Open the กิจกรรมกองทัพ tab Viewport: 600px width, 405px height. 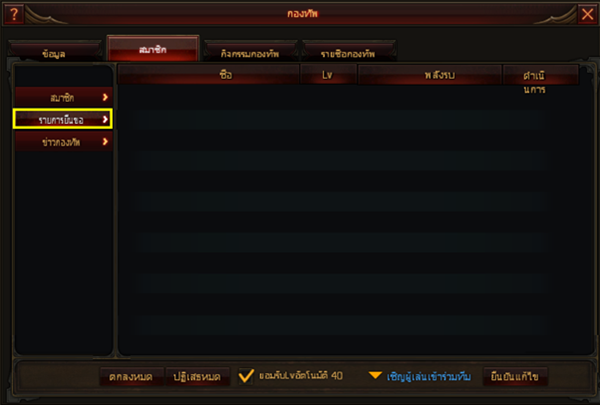click(251, 51)
